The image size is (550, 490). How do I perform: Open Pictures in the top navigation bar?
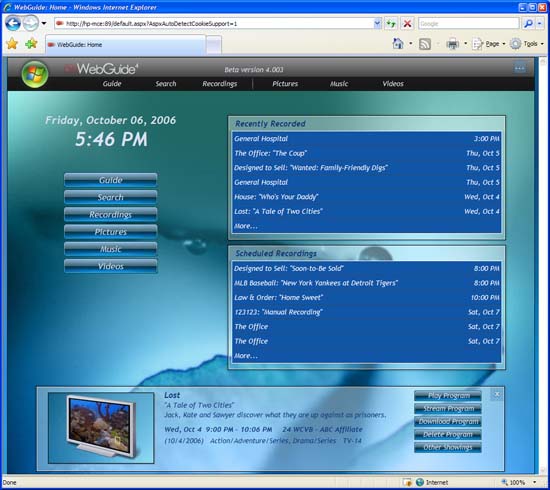click(285, 84)
